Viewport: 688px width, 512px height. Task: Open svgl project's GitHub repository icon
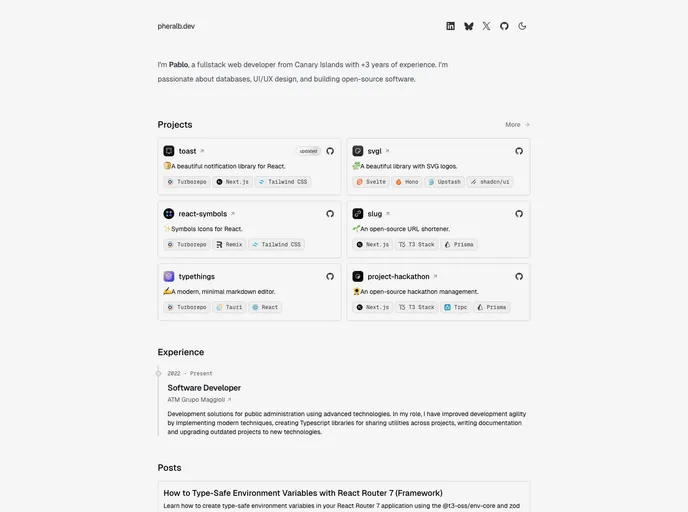(519, 151)
